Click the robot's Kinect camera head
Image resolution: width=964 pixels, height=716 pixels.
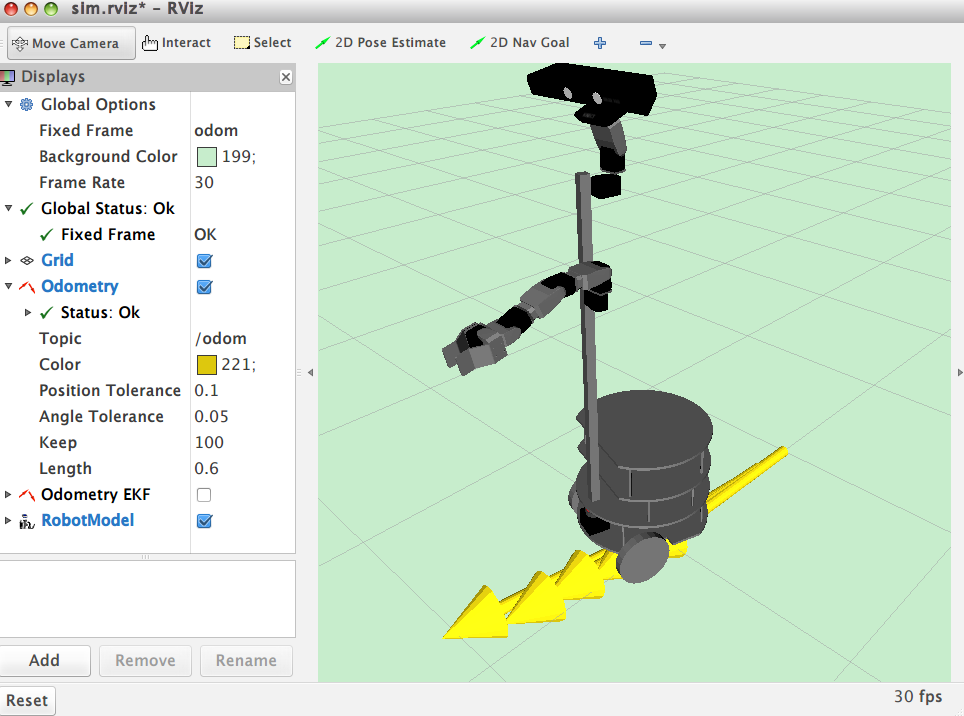pos(590,89)
